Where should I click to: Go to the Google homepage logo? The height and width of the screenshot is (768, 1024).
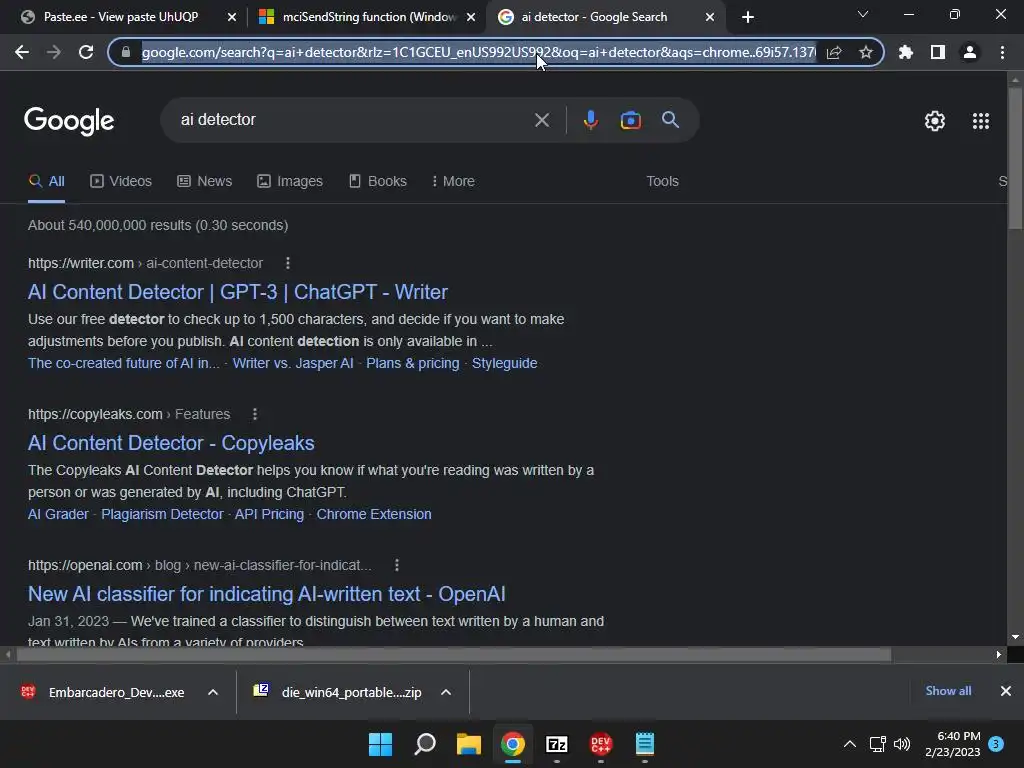[x=69, y=121]
